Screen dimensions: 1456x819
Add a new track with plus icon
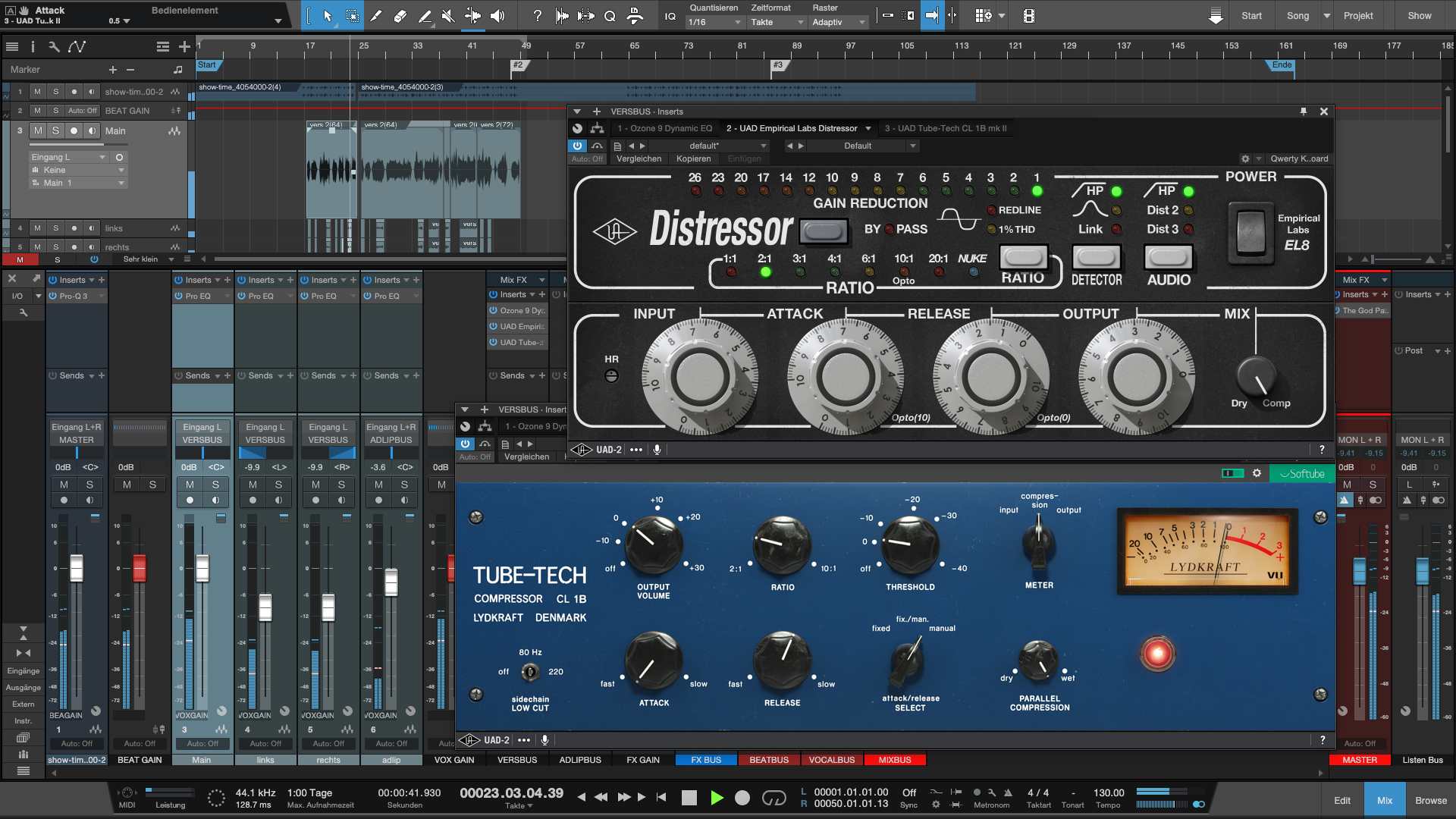click(x=184, y=47)
